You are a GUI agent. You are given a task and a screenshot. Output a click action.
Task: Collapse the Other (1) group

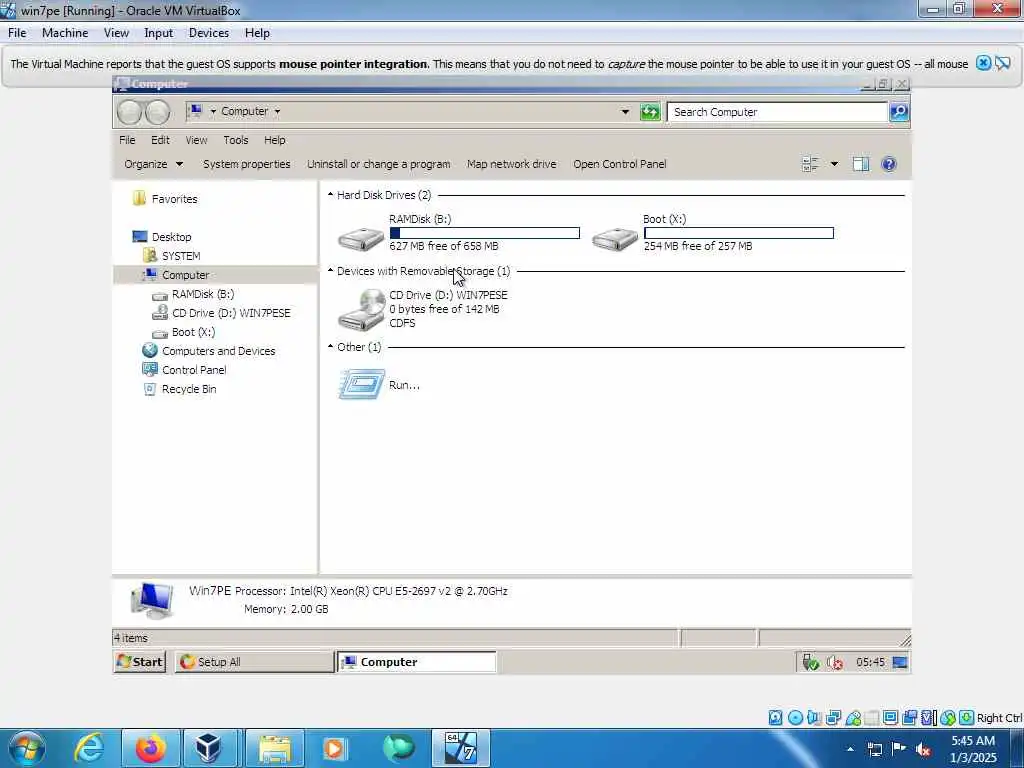330,347
